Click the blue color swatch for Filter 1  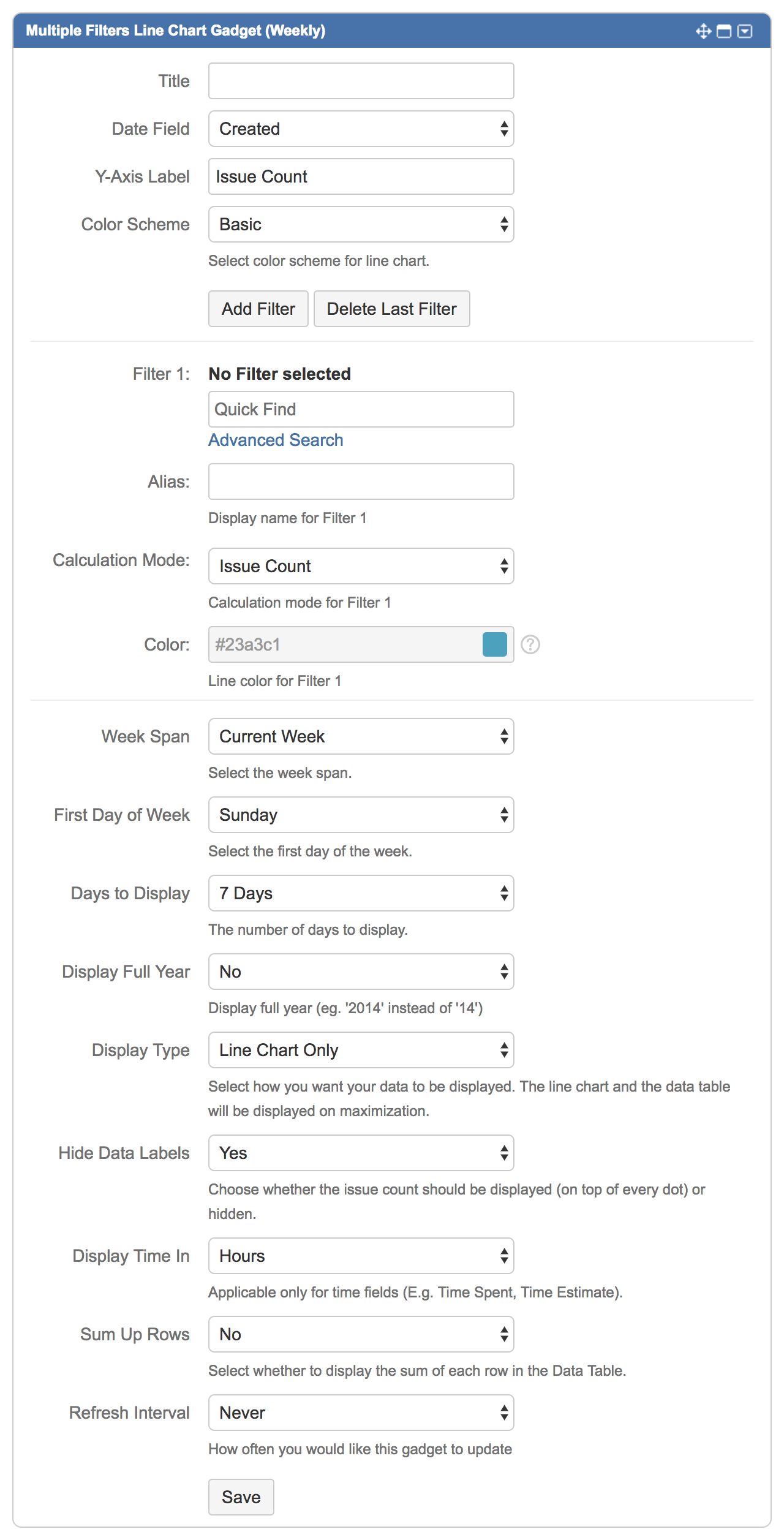coord(494,644)
